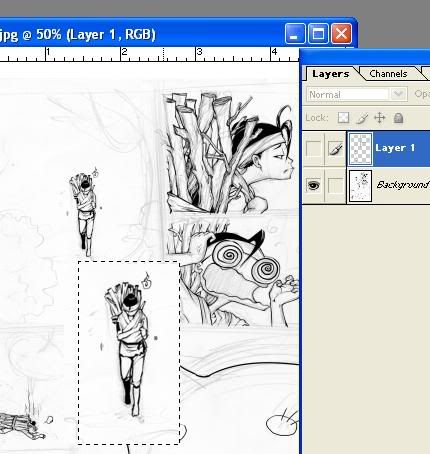Click the Layer 1 transparent thumbnail
Image resolution: width=430 pixels, height=454 pixels.
(360, 149)
